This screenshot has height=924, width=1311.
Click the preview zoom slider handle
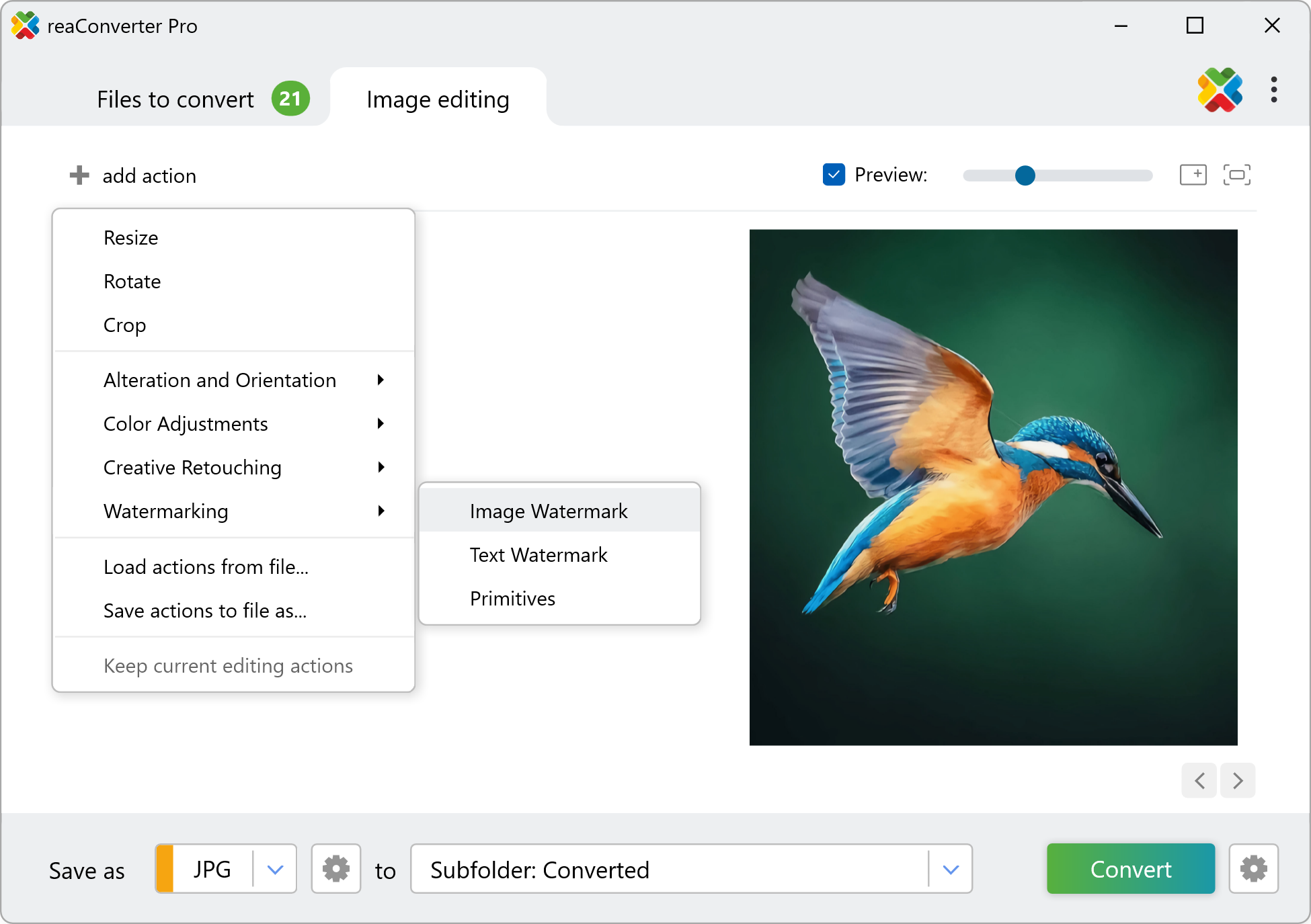[1025, 175]
